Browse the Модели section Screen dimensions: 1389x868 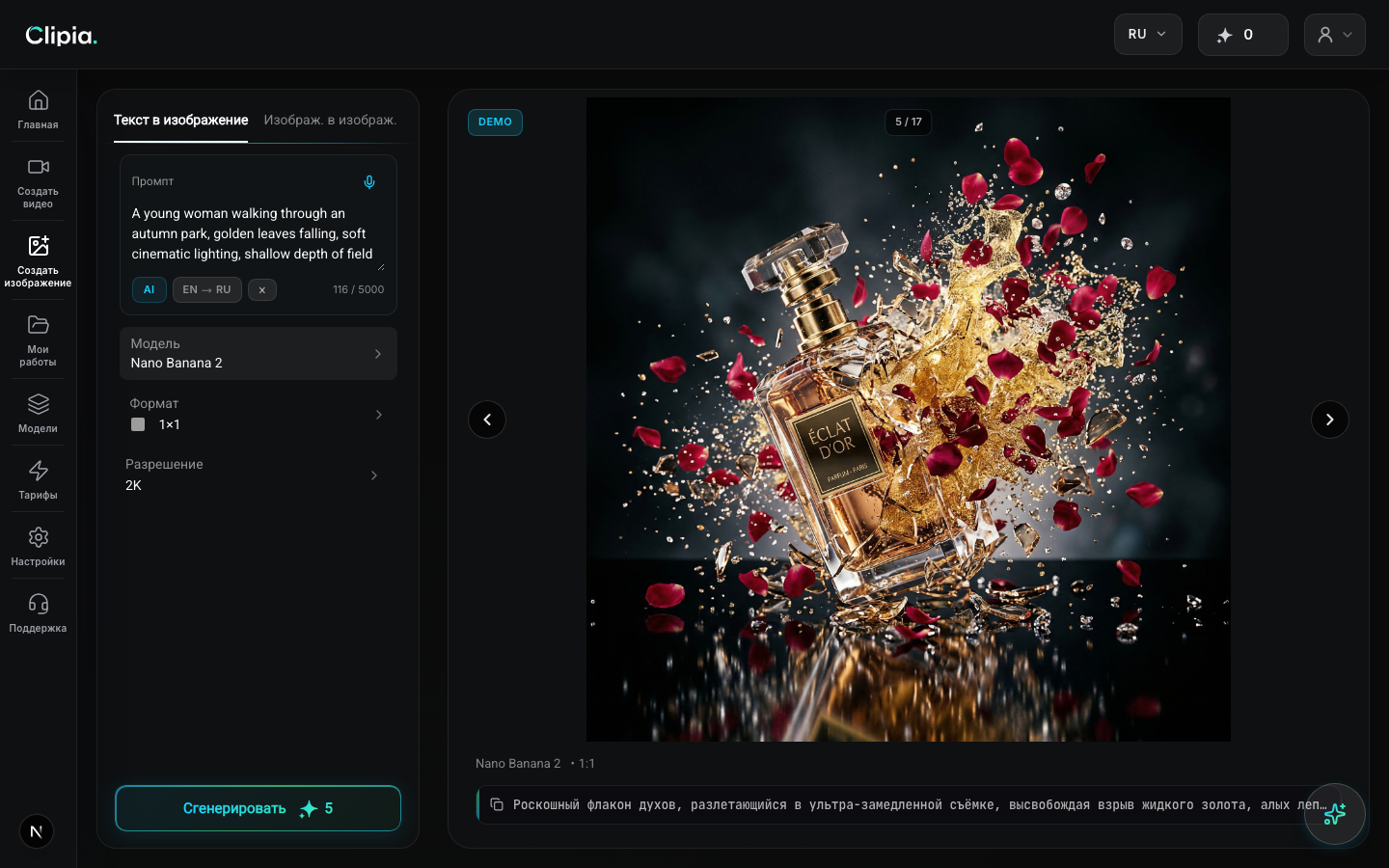click(x=38, y=413)
